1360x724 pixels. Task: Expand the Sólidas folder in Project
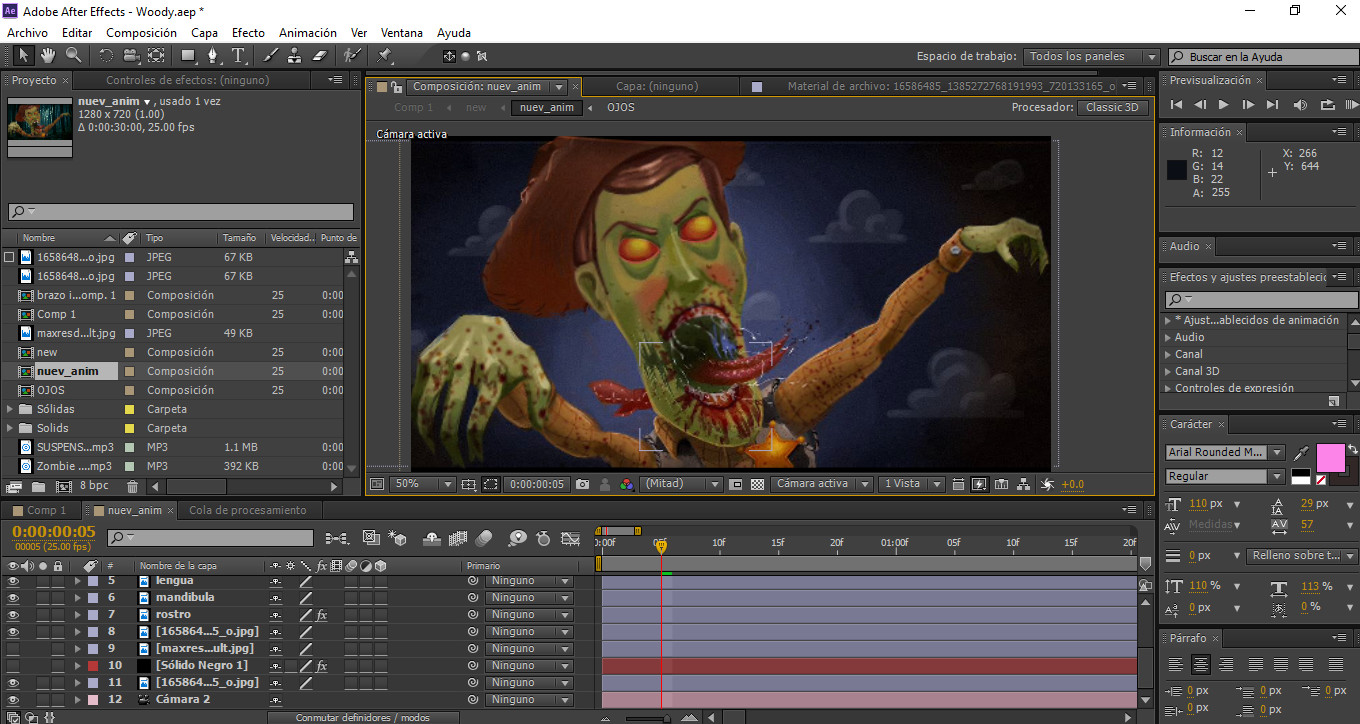[x=11, y=409]
